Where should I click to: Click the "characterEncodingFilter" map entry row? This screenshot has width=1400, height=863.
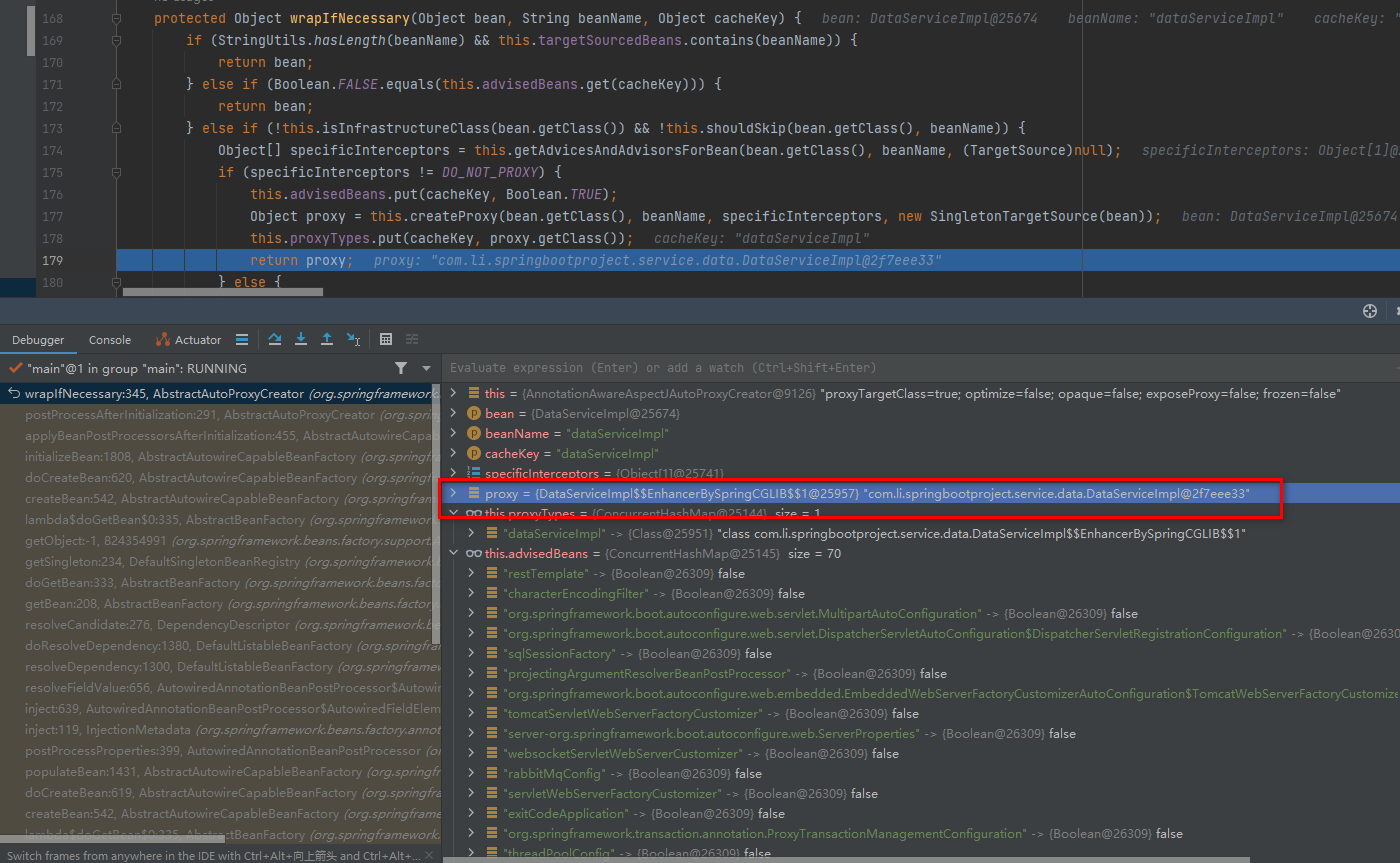point(920,594)
